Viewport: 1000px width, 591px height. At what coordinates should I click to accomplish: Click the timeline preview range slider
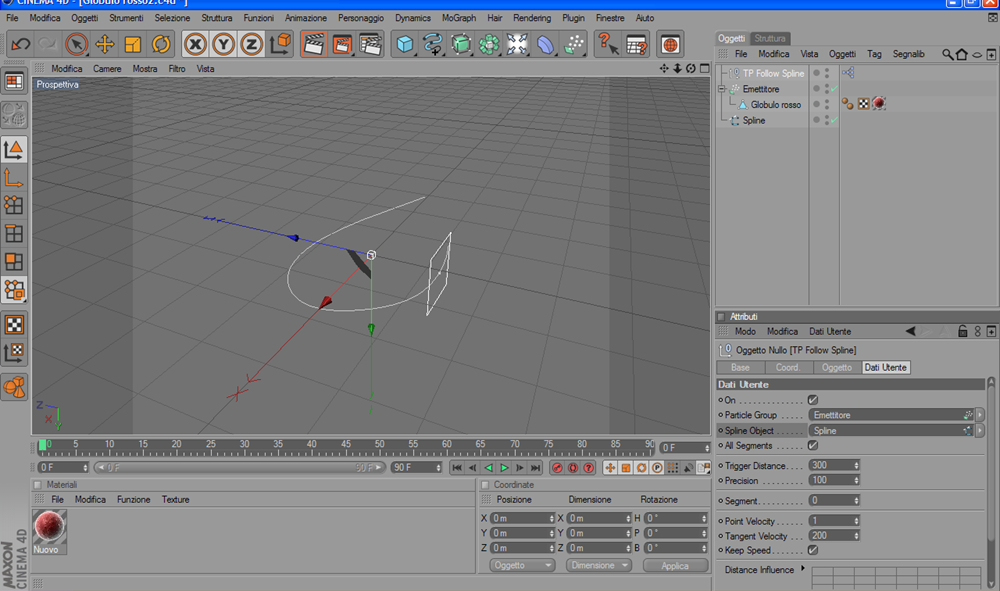point(240,468)
